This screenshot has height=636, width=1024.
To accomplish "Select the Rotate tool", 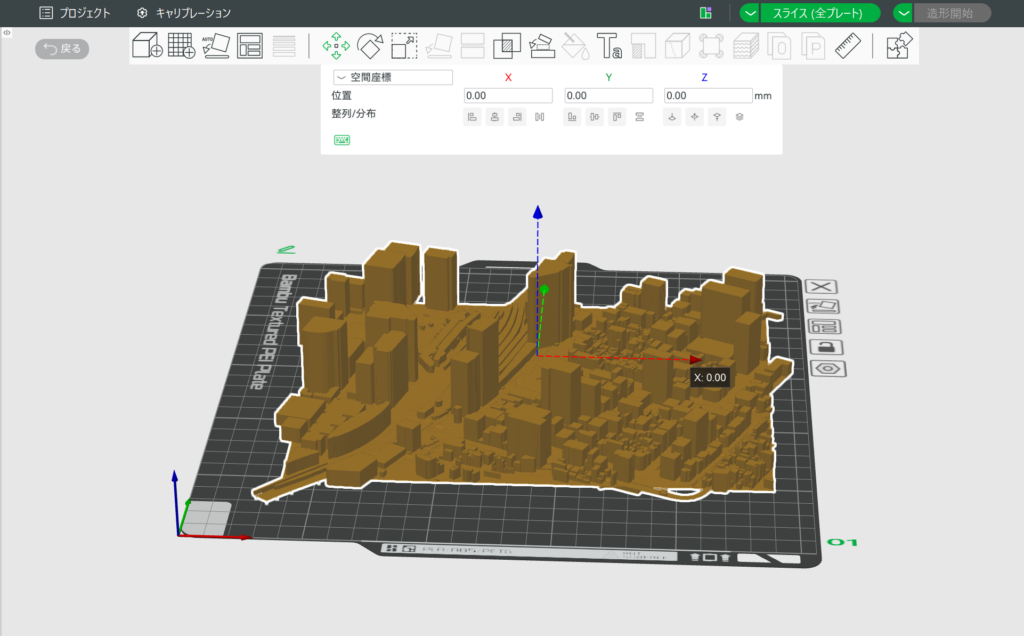I will 370,46.
